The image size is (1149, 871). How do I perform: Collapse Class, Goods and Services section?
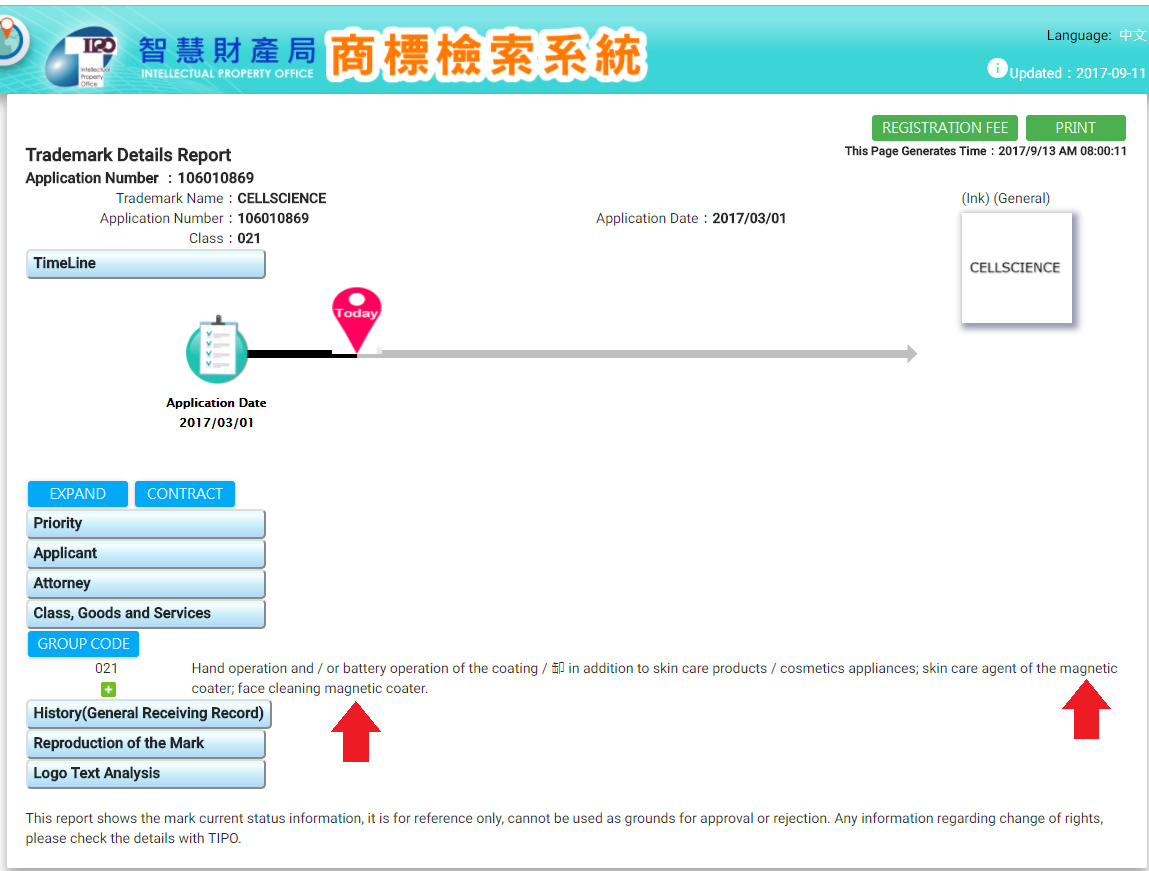146,614
